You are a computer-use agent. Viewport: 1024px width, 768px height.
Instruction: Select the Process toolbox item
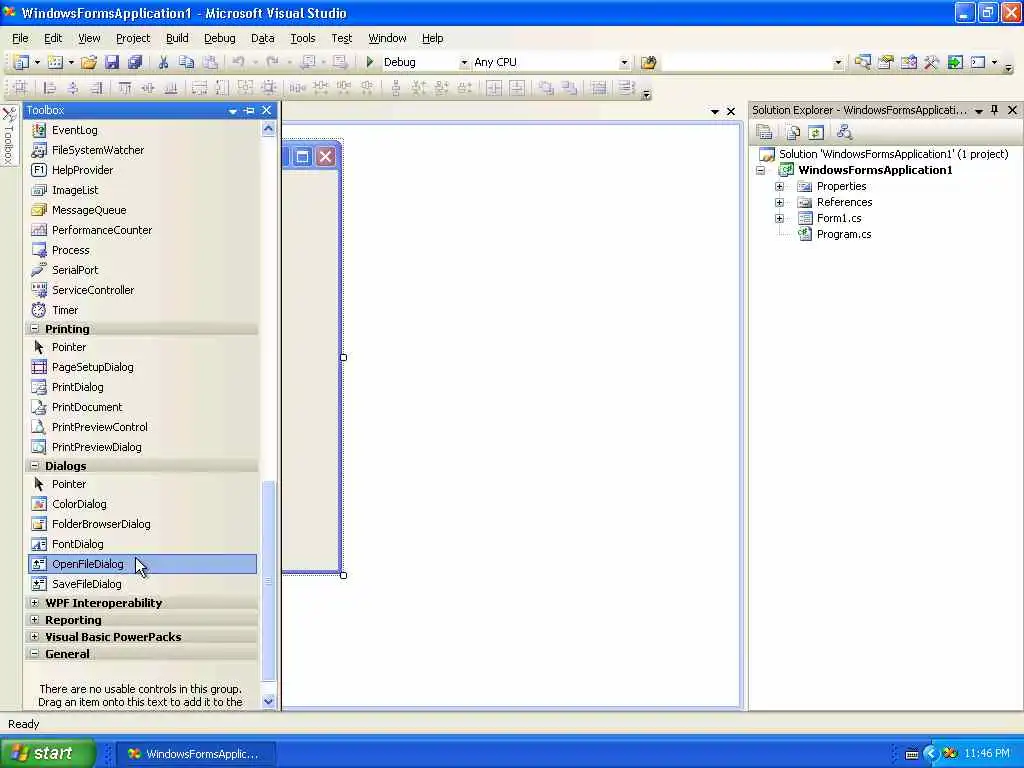[142, 250]
